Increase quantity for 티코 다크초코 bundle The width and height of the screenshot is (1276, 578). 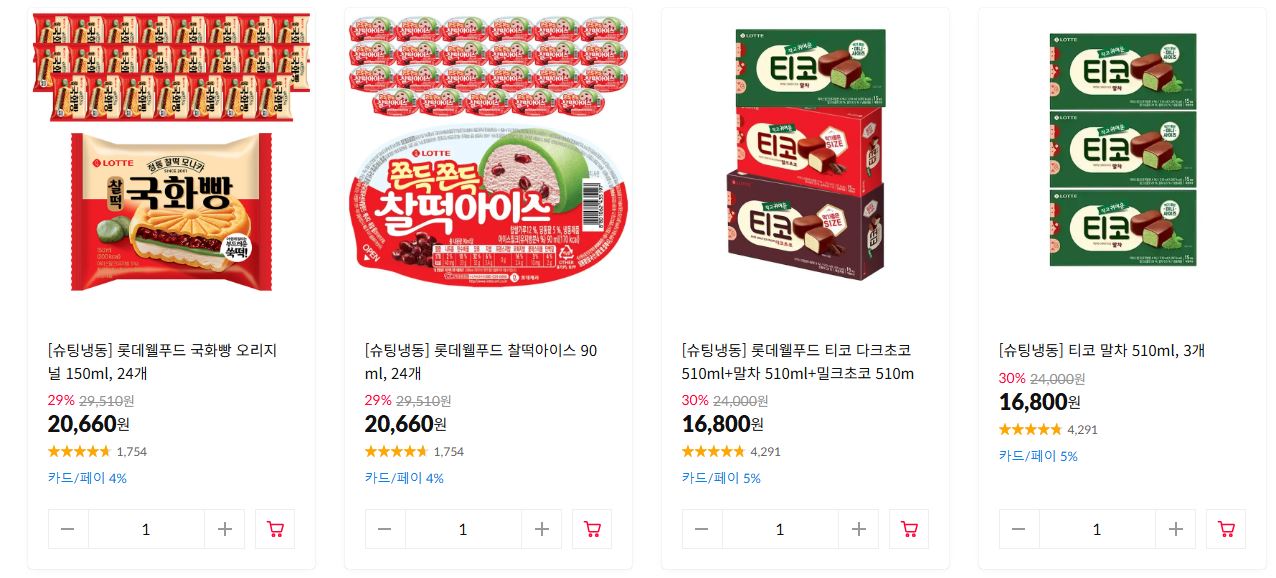coord(858,529)
